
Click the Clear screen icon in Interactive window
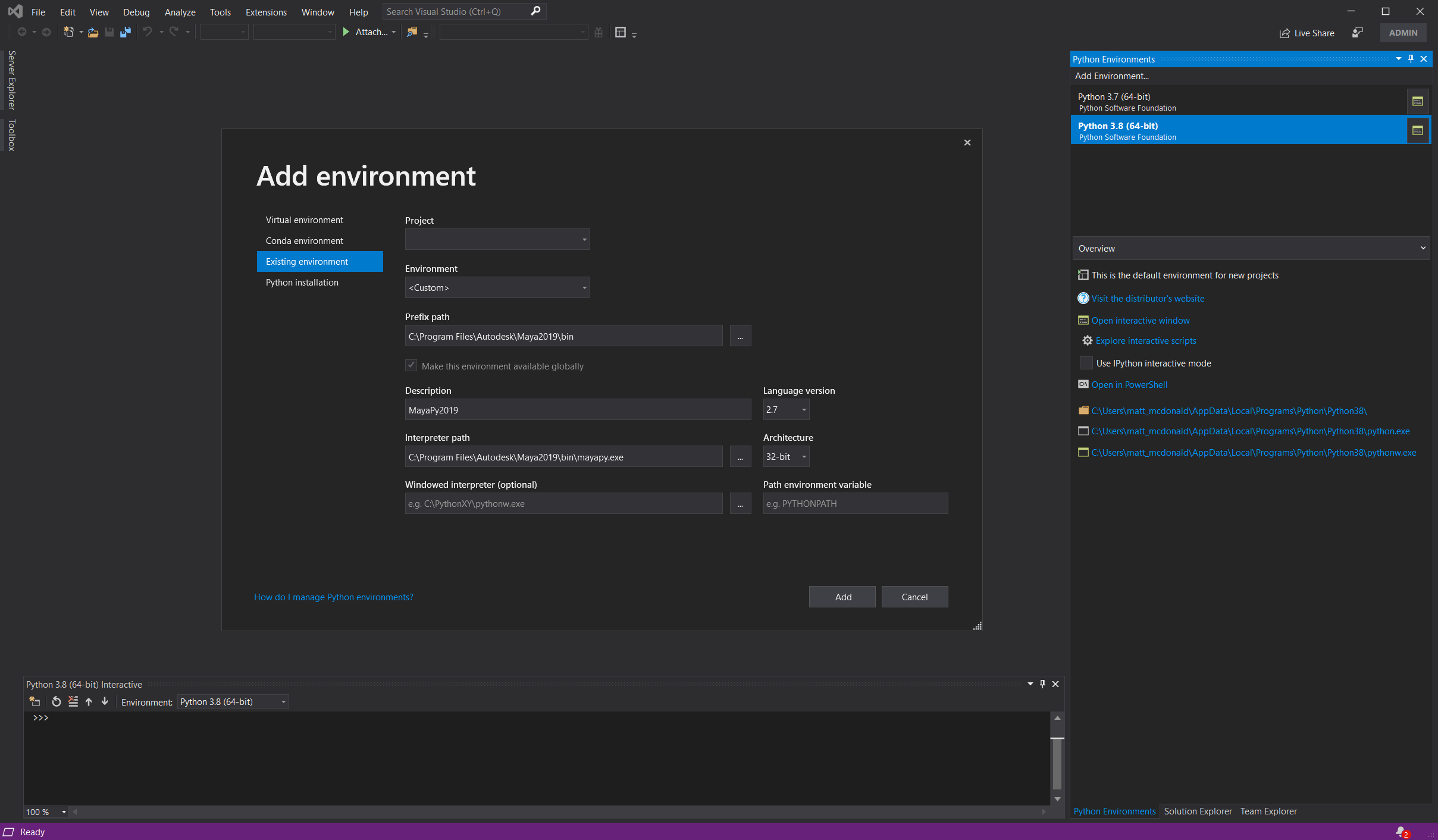point(73,702)
